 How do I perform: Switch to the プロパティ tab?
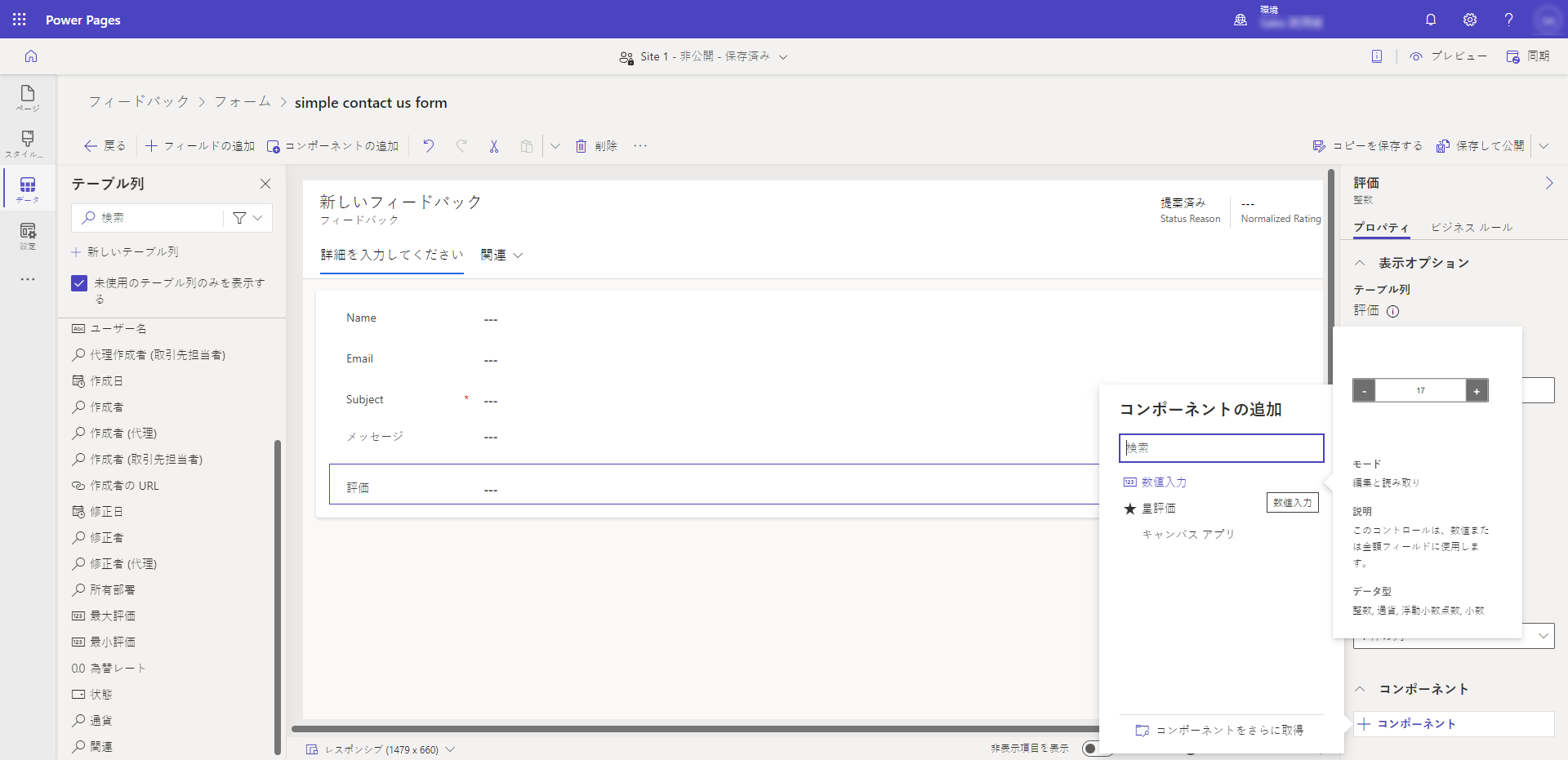pos(1381,228)
